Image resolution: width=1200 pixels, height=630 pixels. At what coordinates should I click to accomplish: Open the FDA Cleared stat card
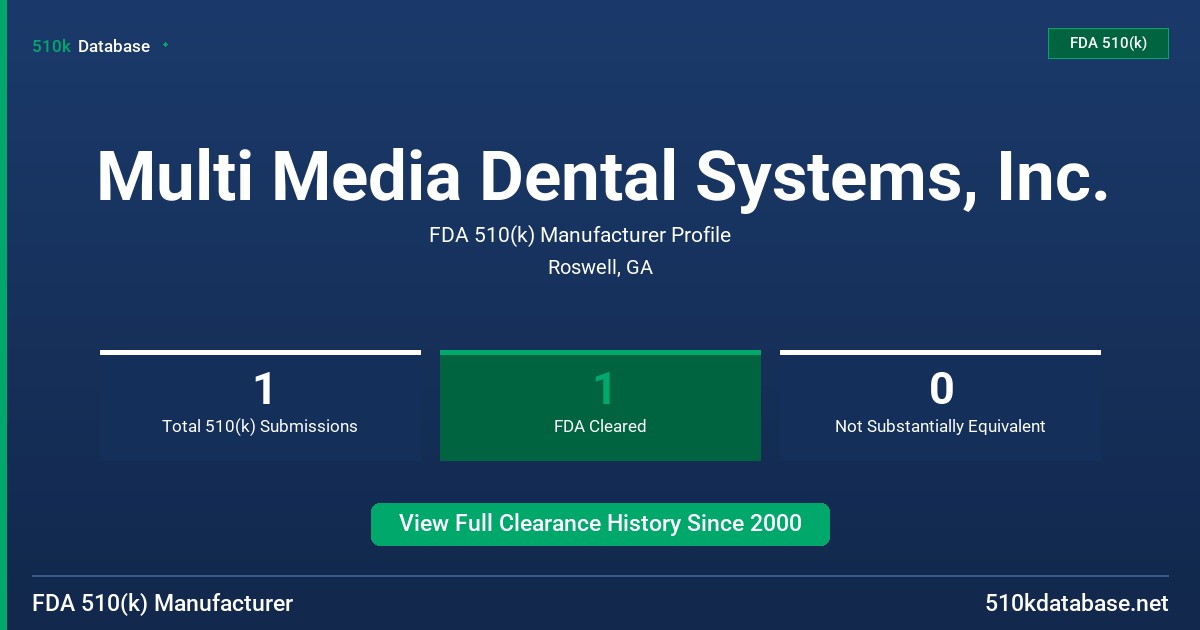600,405
